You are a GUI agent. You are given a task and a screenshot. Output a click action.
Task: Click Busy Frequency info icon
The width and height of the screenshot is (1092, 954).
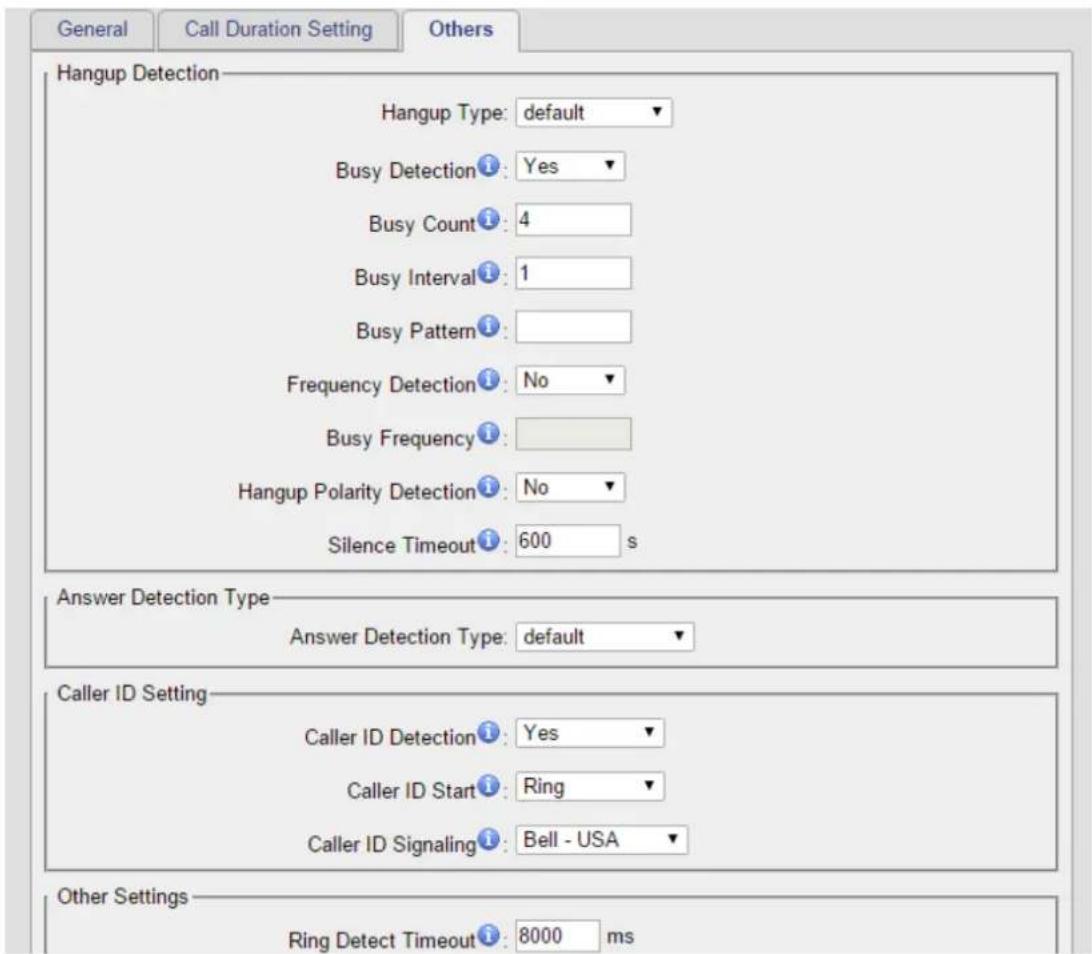tap(489, 433)
